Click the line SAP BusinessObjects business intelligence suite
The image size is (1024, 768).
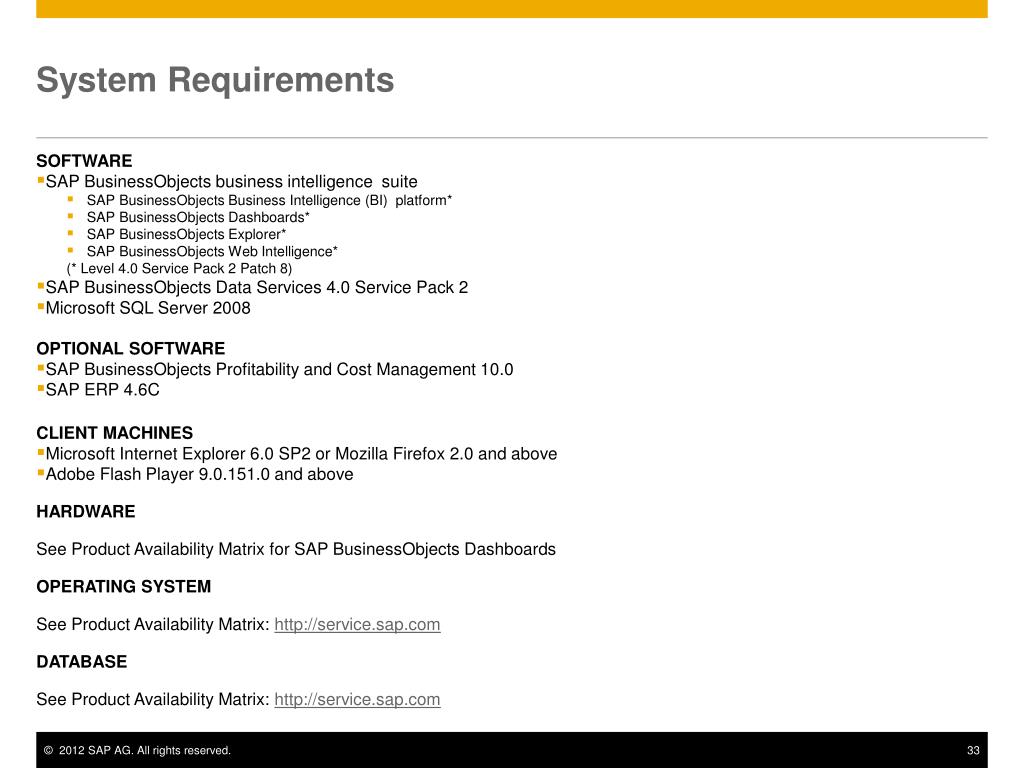pyautogui.click(x=231, y=182)
